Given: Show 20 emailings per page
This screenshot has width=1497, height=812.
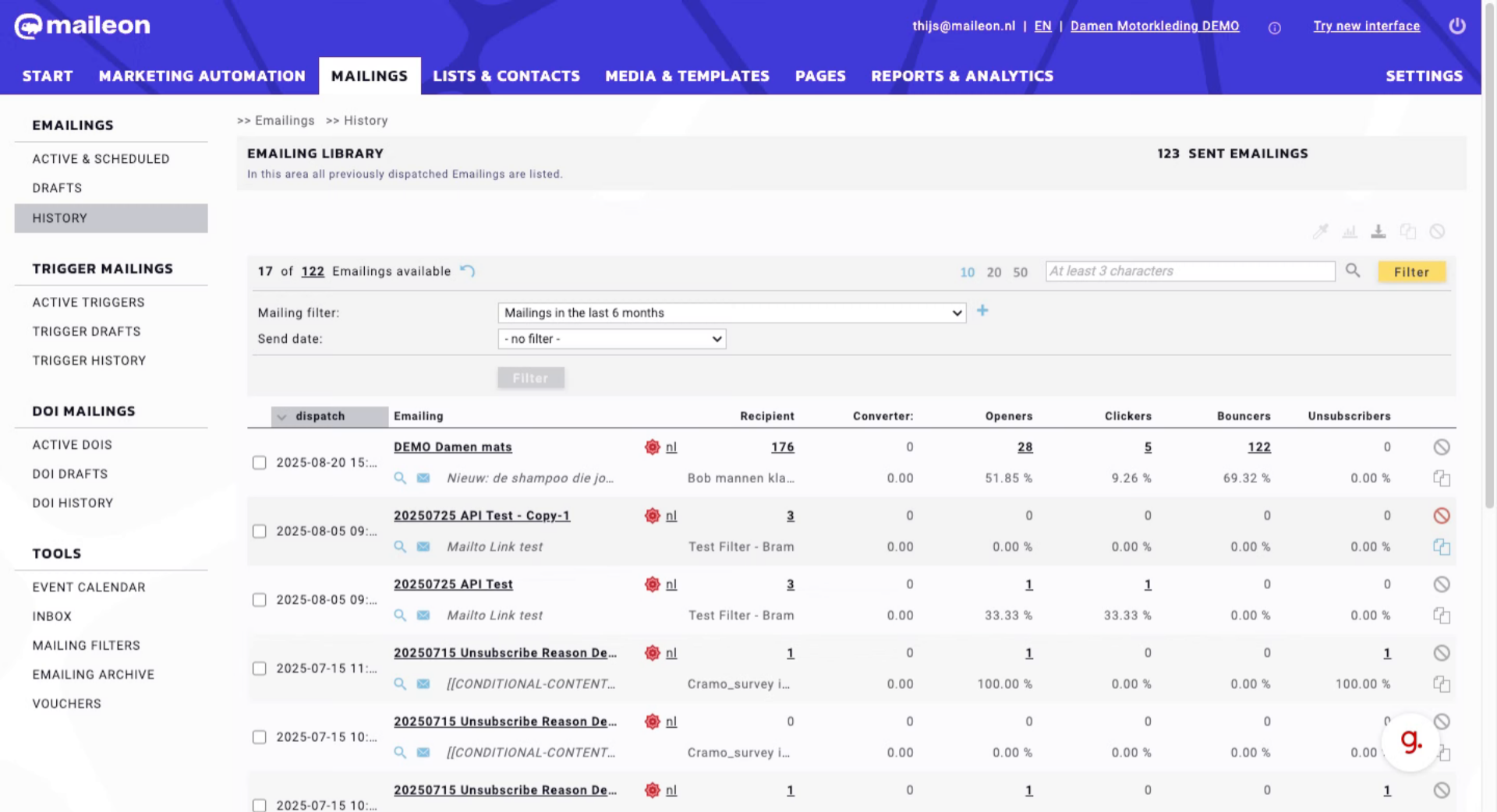Looking at the screenshot, I should [x=993, y=272].
